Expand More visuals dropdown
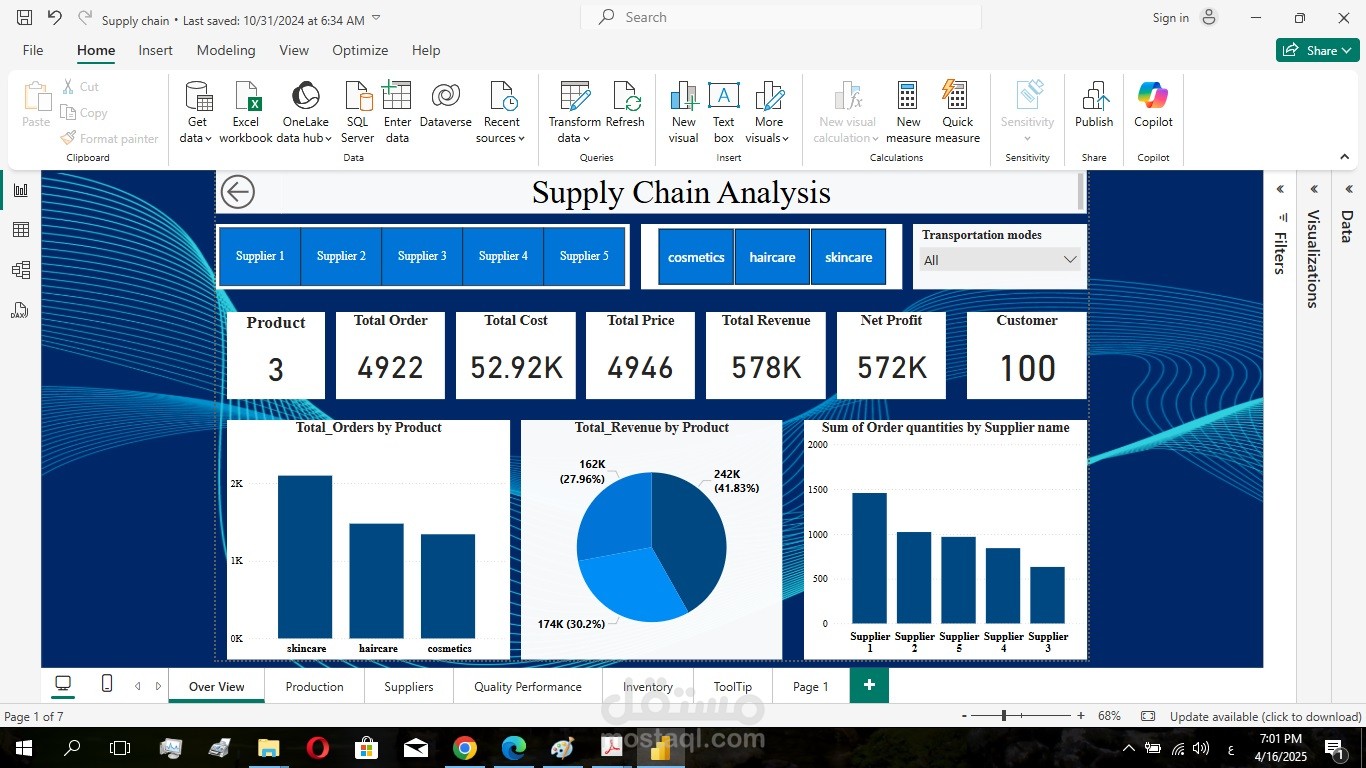Image resolution: width=1366 pixels, height=768 pixels. click(769, 112)
